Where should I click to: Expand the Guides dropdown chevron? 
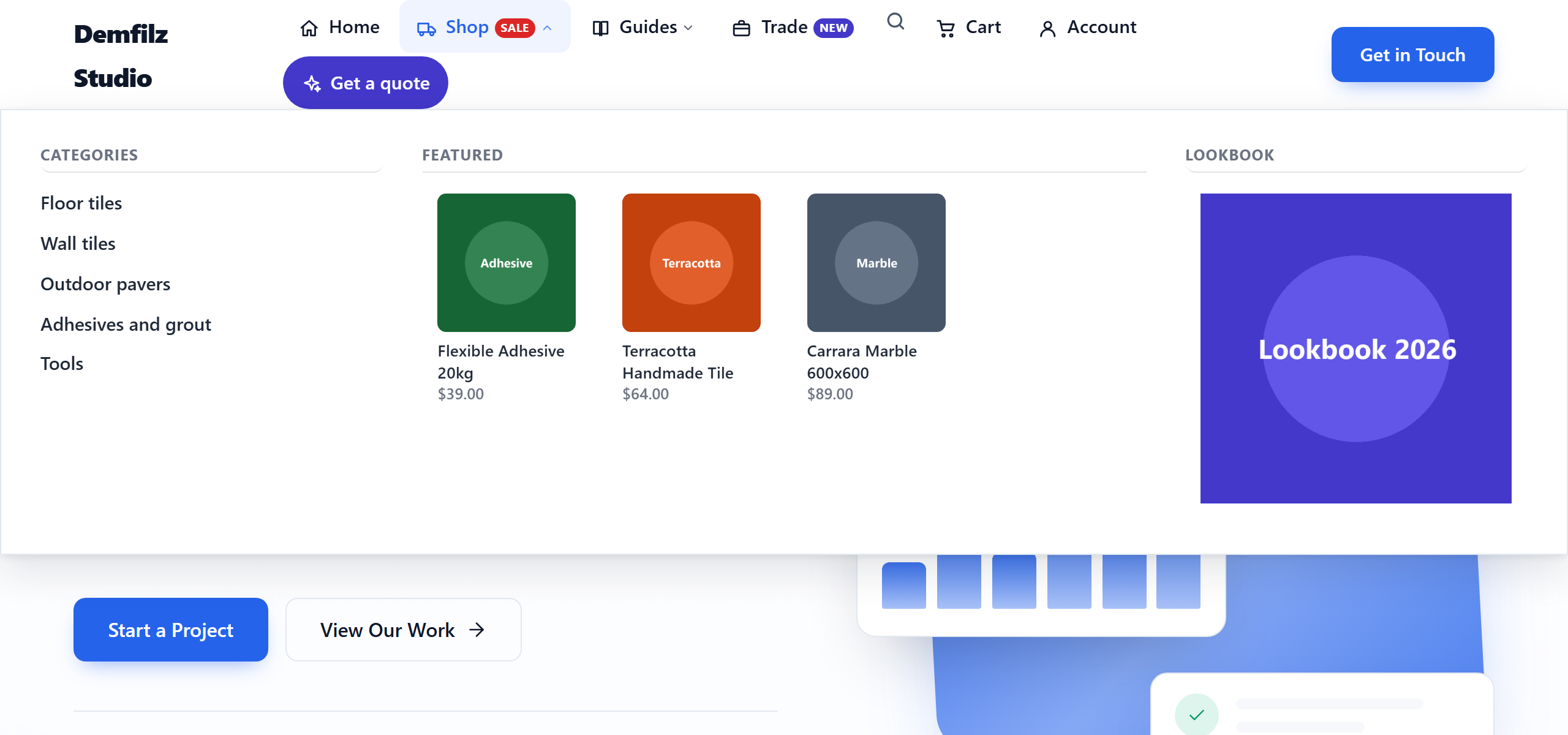coord(688,28)
